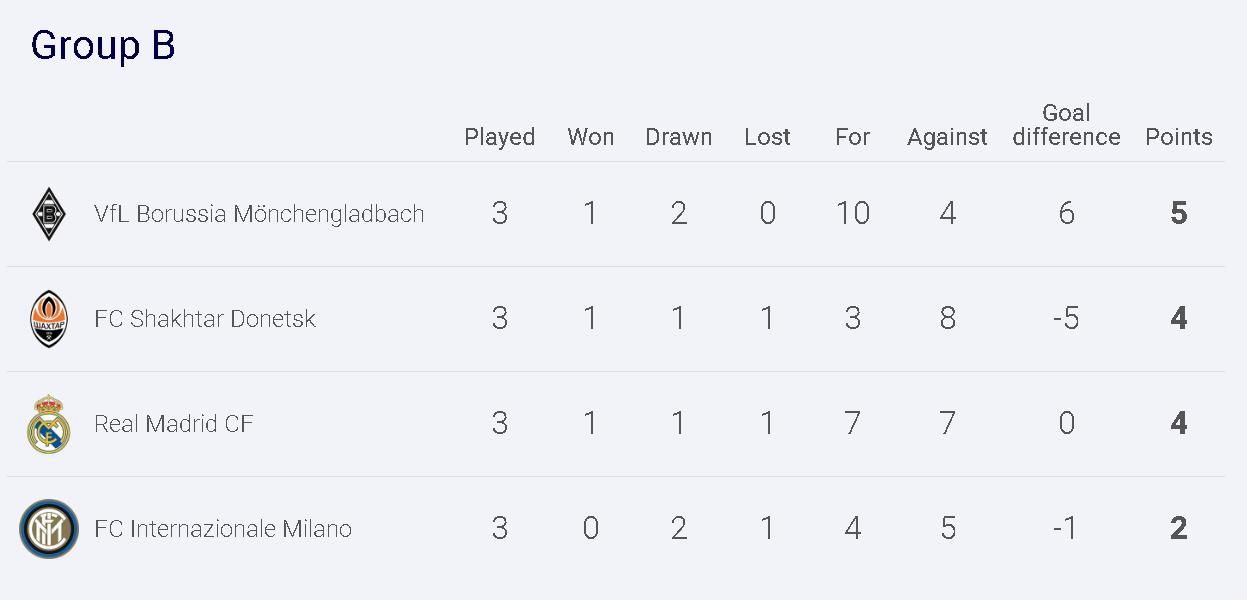The width and height of the screenshot is (1247, 600).
Task: Click the Won column header
Action: (x=590, y=137)
